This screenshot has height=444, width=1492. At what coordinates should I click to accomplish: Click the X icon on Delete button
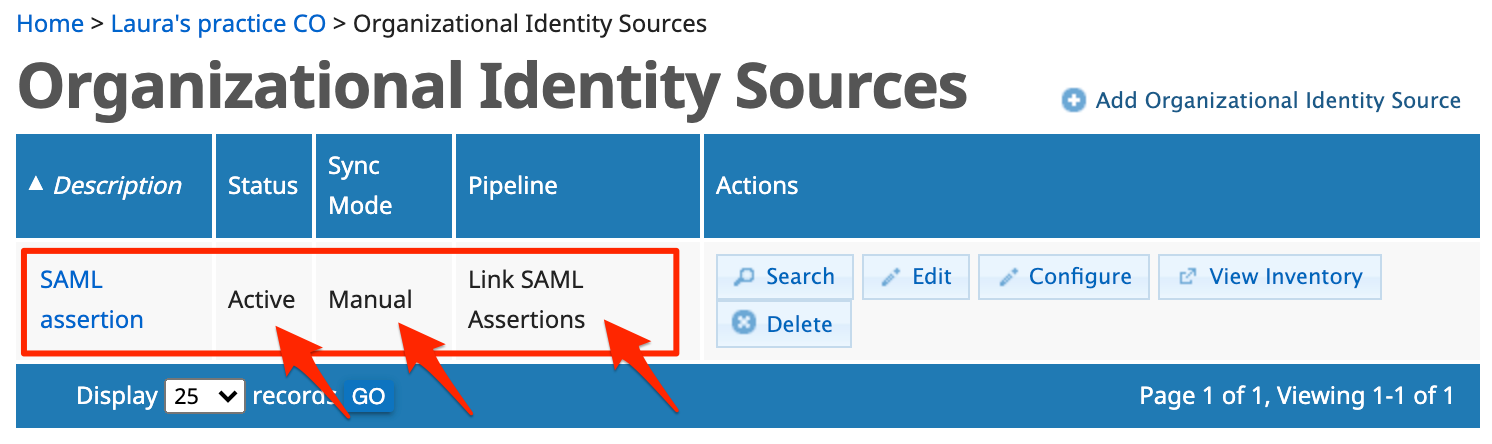744,324
